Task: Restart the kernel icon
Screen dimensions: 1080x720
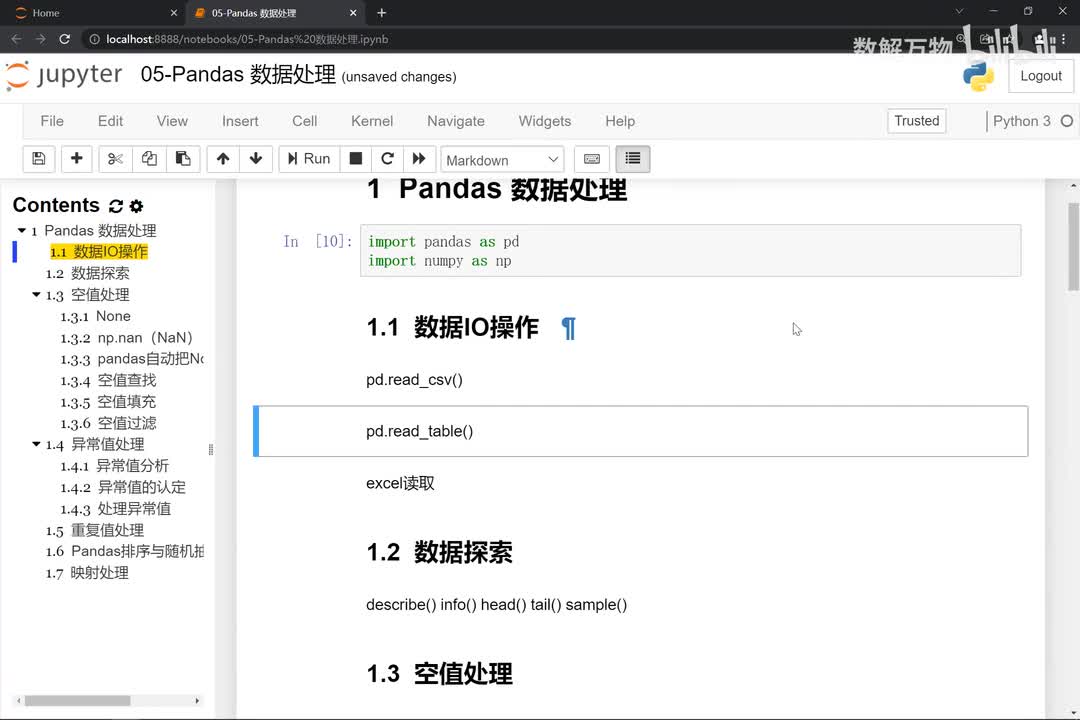Action: 387,159
